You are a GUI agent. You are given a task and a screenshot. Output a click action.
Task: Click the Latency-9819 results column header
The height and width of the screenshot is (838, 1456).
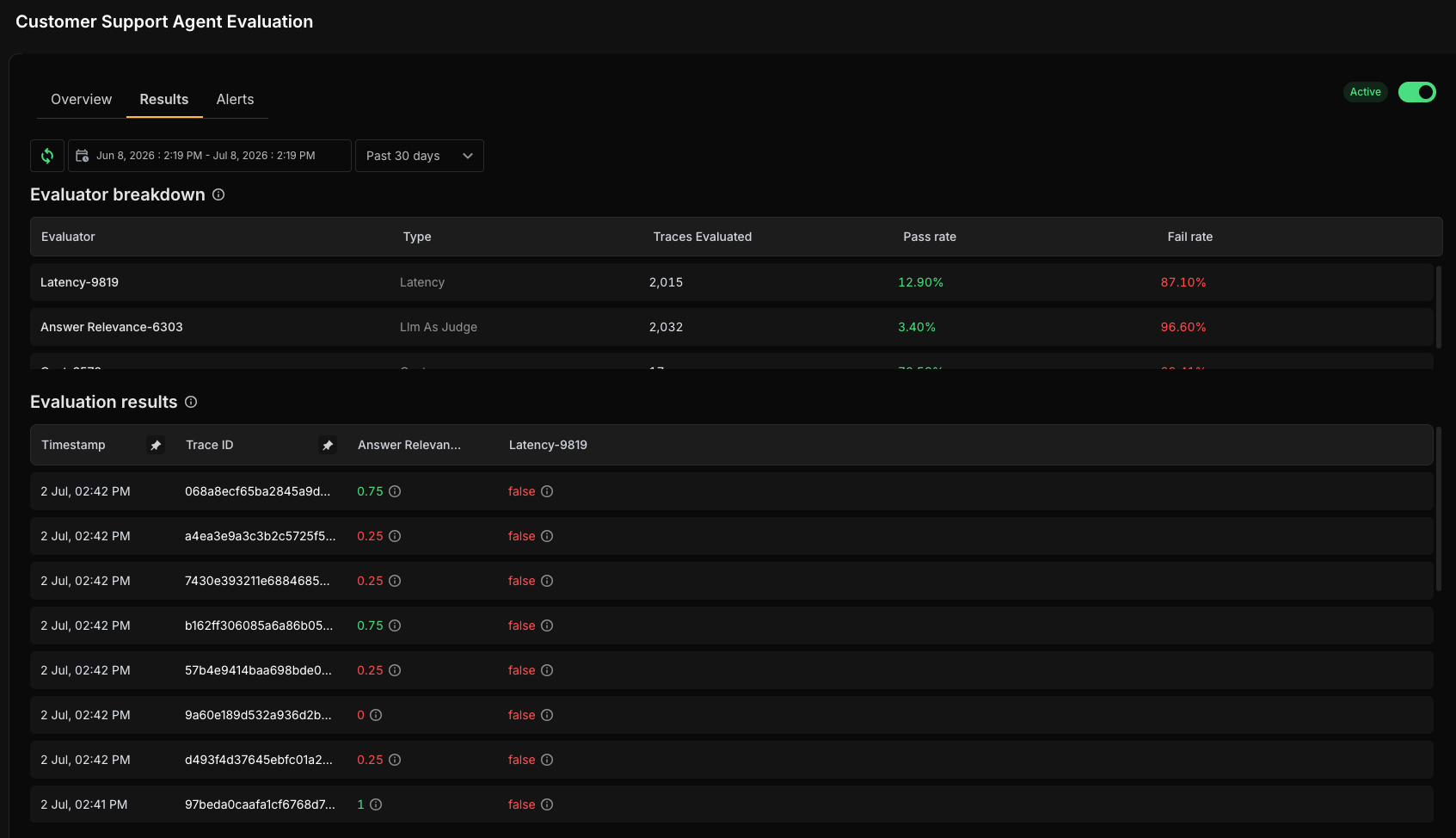coord(548,445)
